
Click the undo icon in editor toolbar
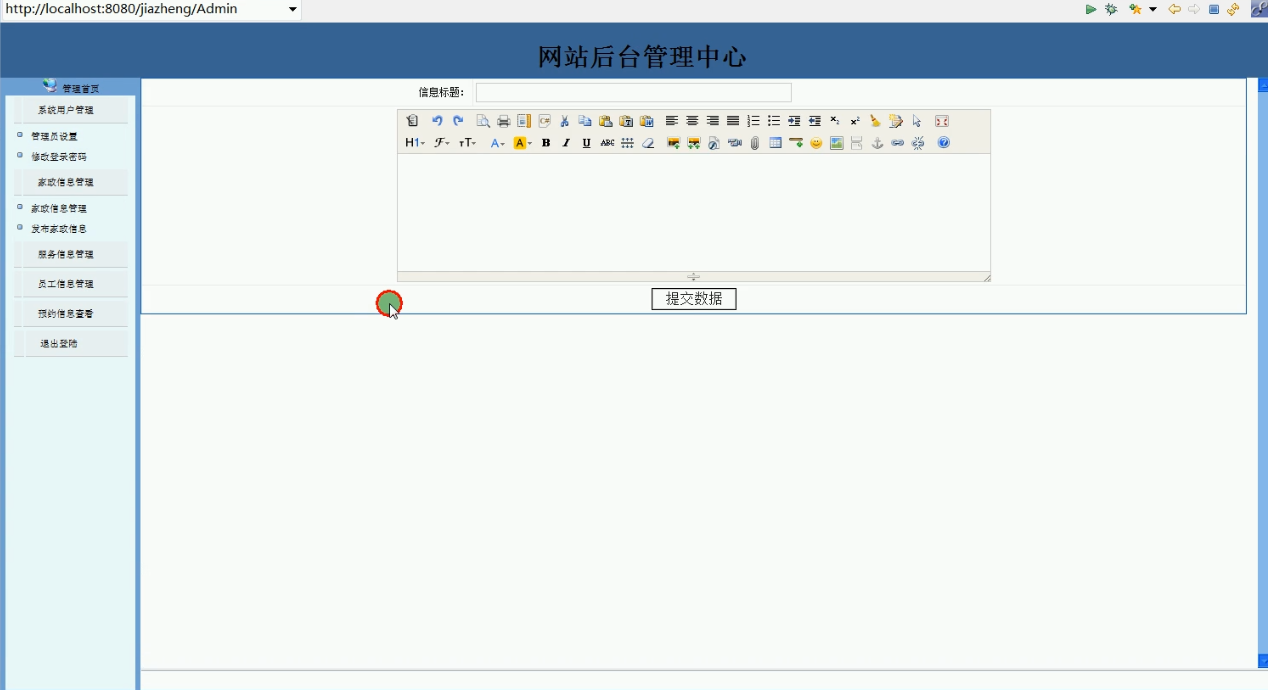[437, 121]
